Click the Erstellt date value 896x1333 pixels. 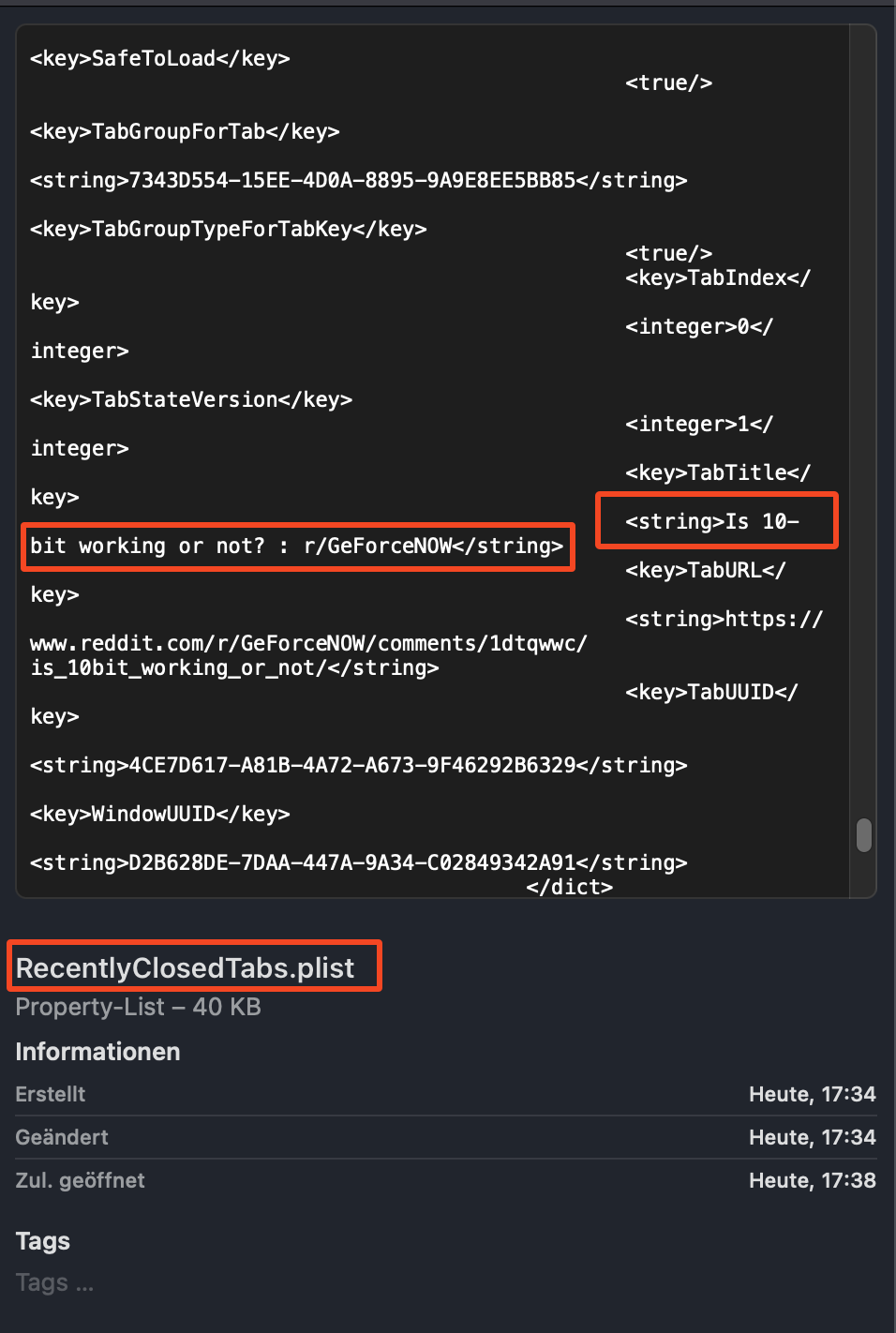point(812,1094)
